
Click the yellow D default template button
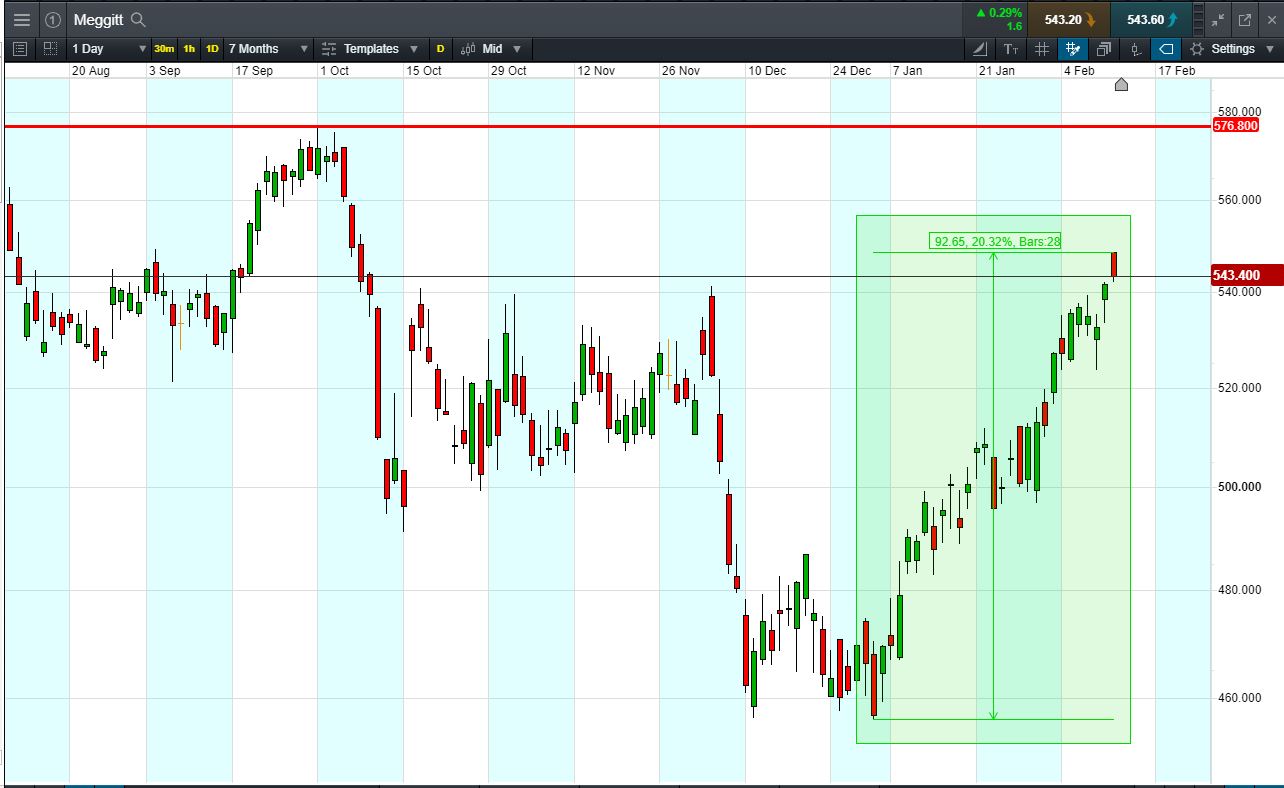pyautogui.click(x=440, y=49)
